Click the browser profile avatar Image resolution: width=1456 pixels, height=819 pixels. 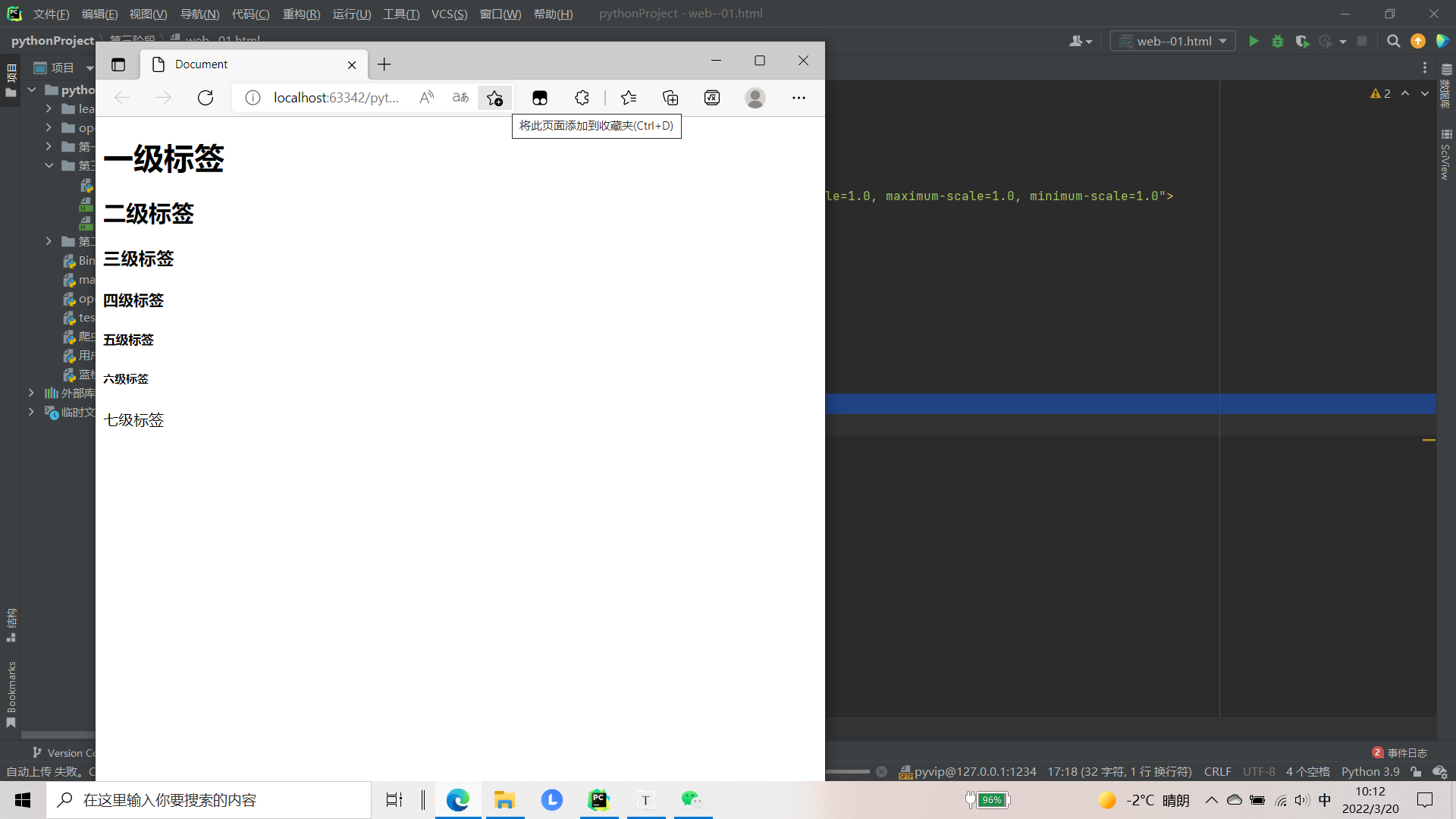(x=755, y=98)
